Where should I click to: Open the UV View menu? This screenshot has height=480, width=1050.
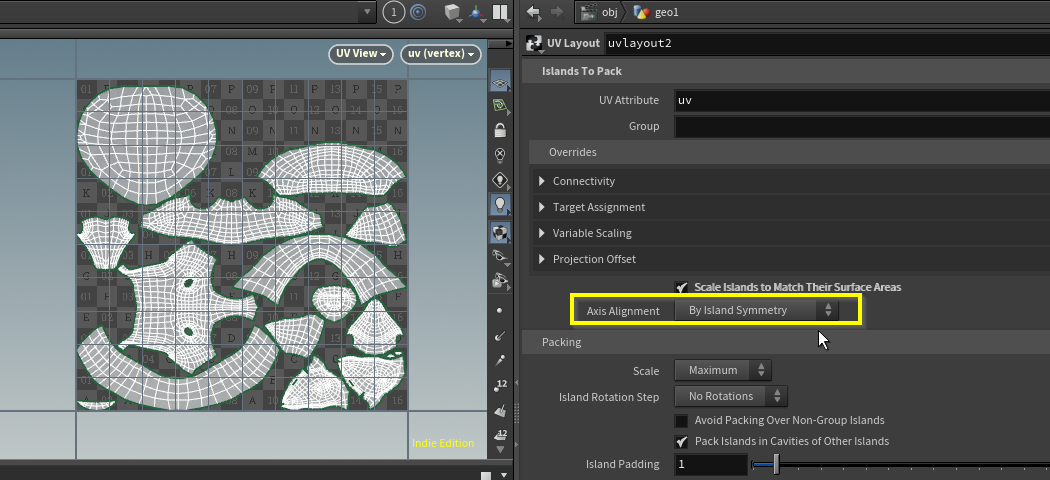coord(361,54)
